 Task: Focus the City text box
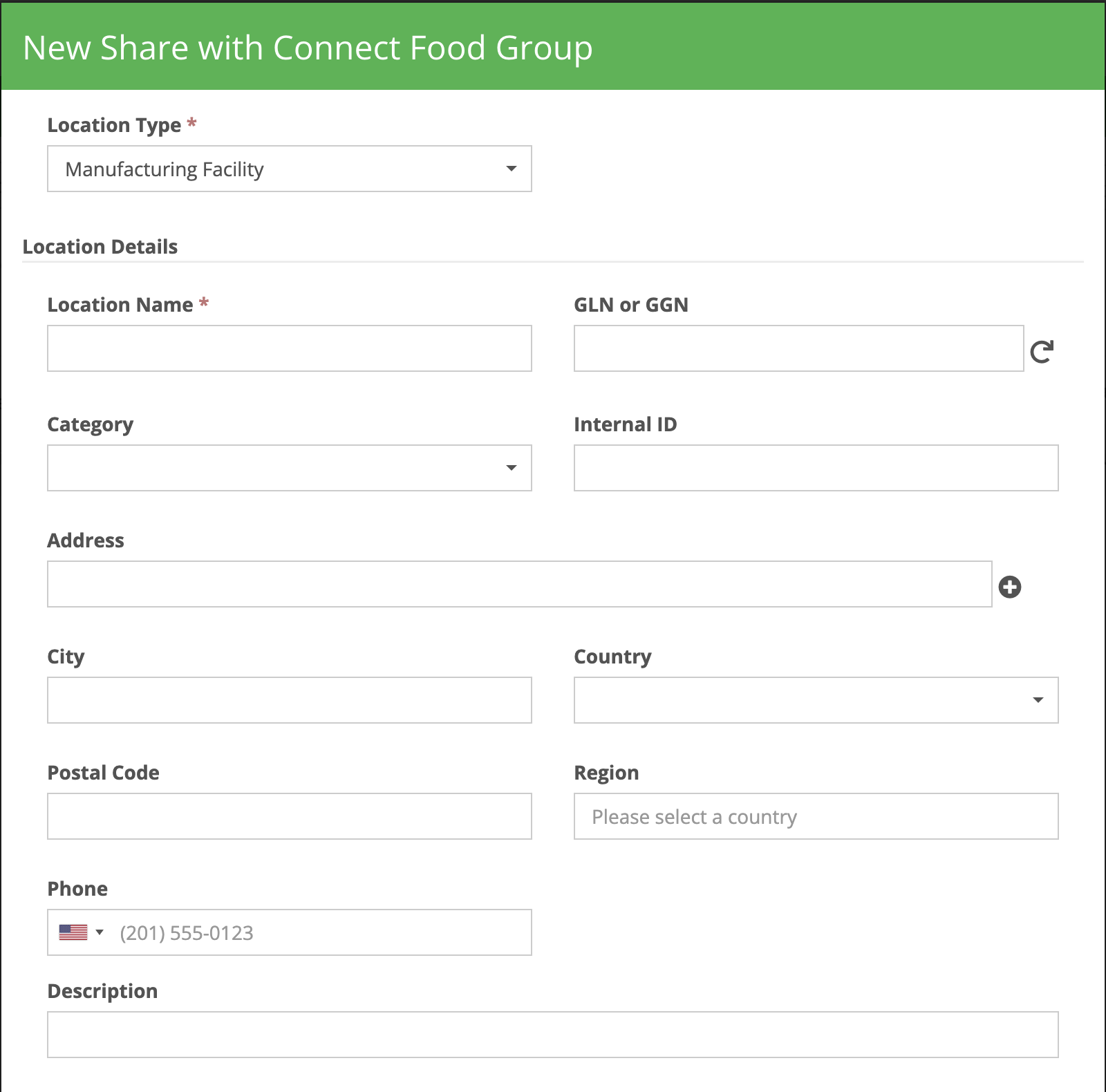click(x=289, y=700)
